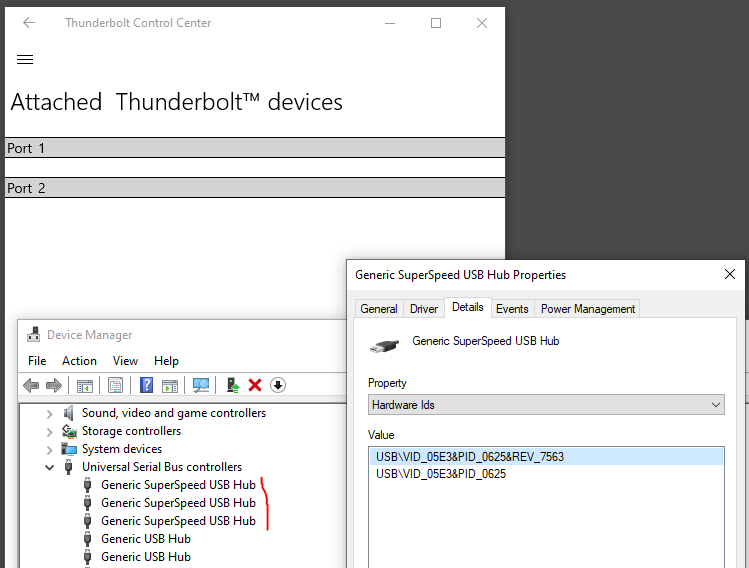The width and height of the screenshot is (749, 568).
Task: Select hardware ID value ending REV_7563
Action: point(546,457)
